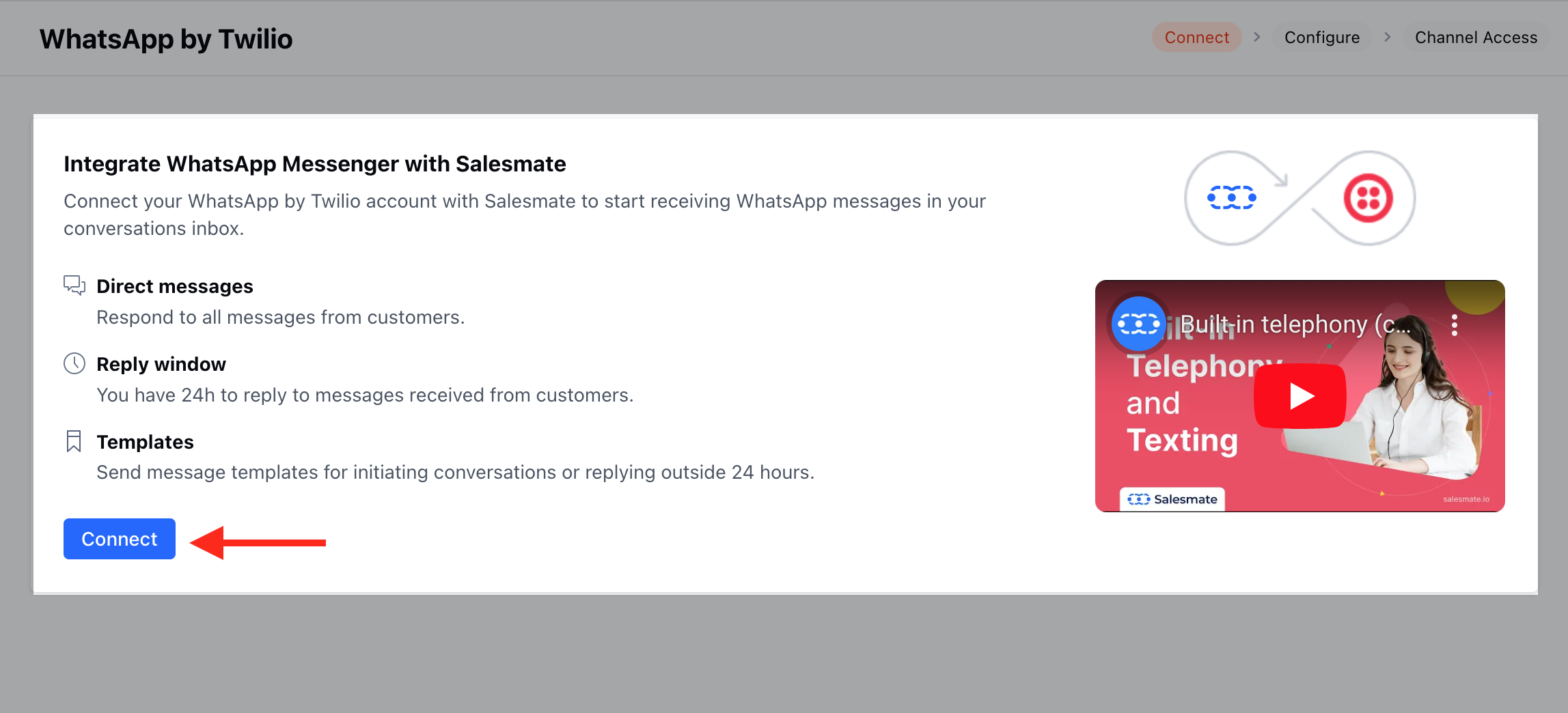1568x713 pixels.
Task: Click the Salesmate channel avatar on video
Action: click(1139, 324)
